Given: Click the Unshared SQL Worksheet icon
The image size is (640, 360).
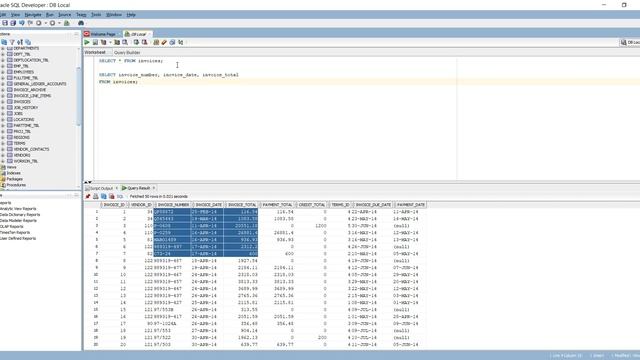Looking at the screenshot, I should 156,42.
